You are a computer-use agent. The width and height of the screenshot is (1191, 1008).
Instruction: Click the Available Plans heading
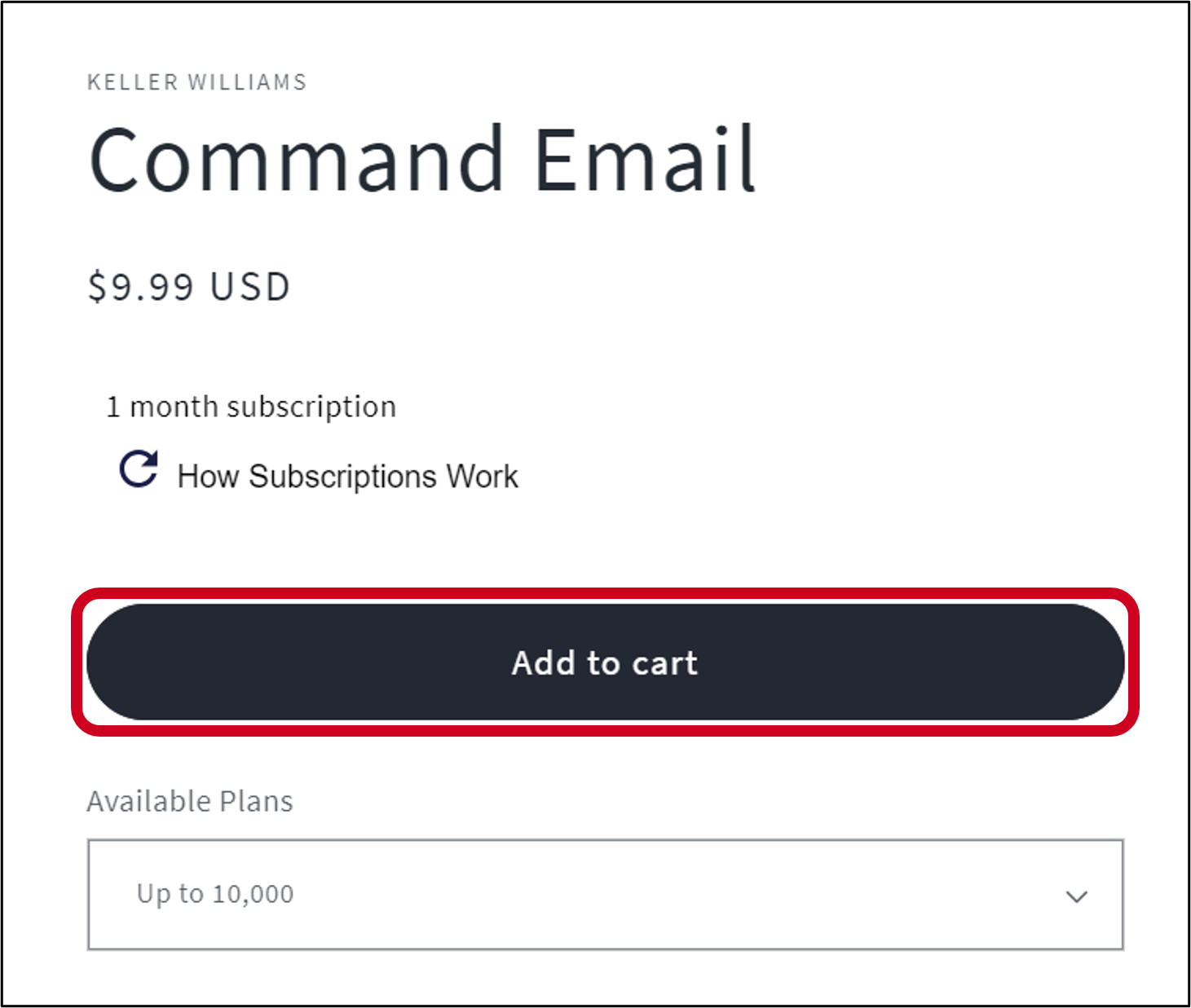point(189,801)
